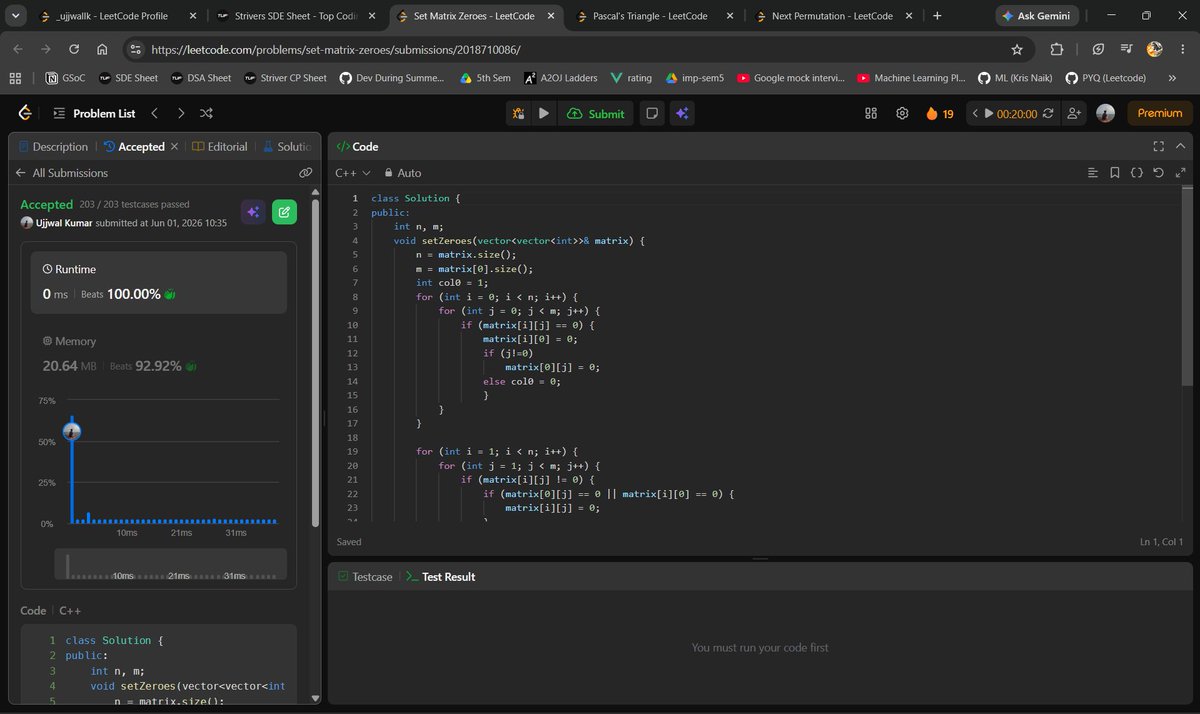Open a new browser tab

click(x=937, y=16)
